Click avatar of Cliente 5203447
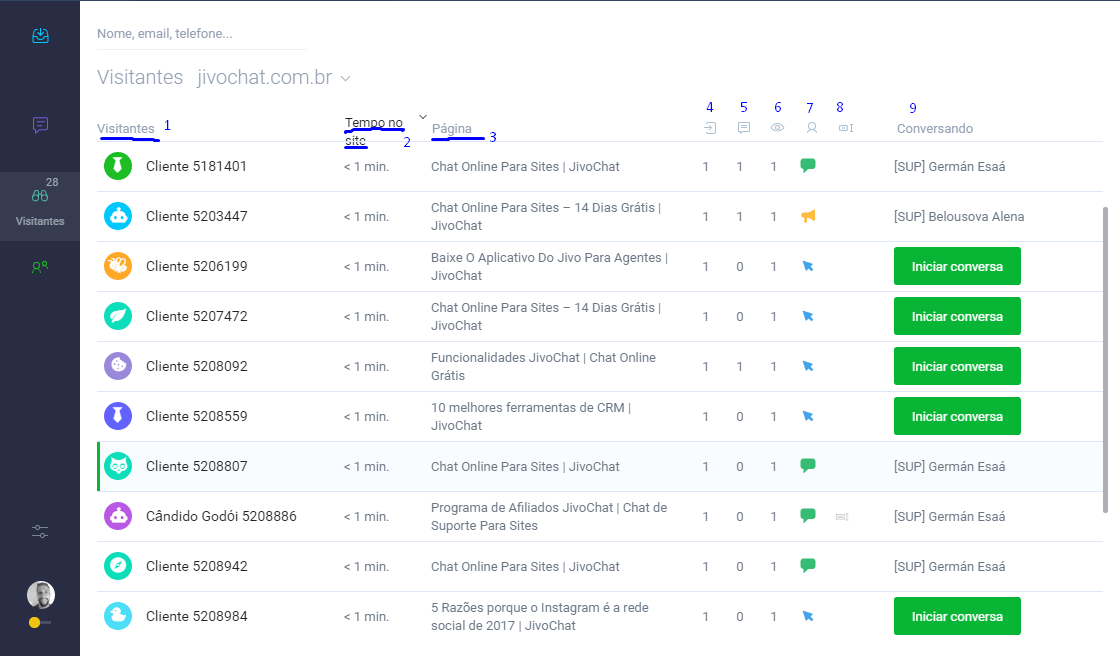This screenshot has width=1120, height=656. 118,217
